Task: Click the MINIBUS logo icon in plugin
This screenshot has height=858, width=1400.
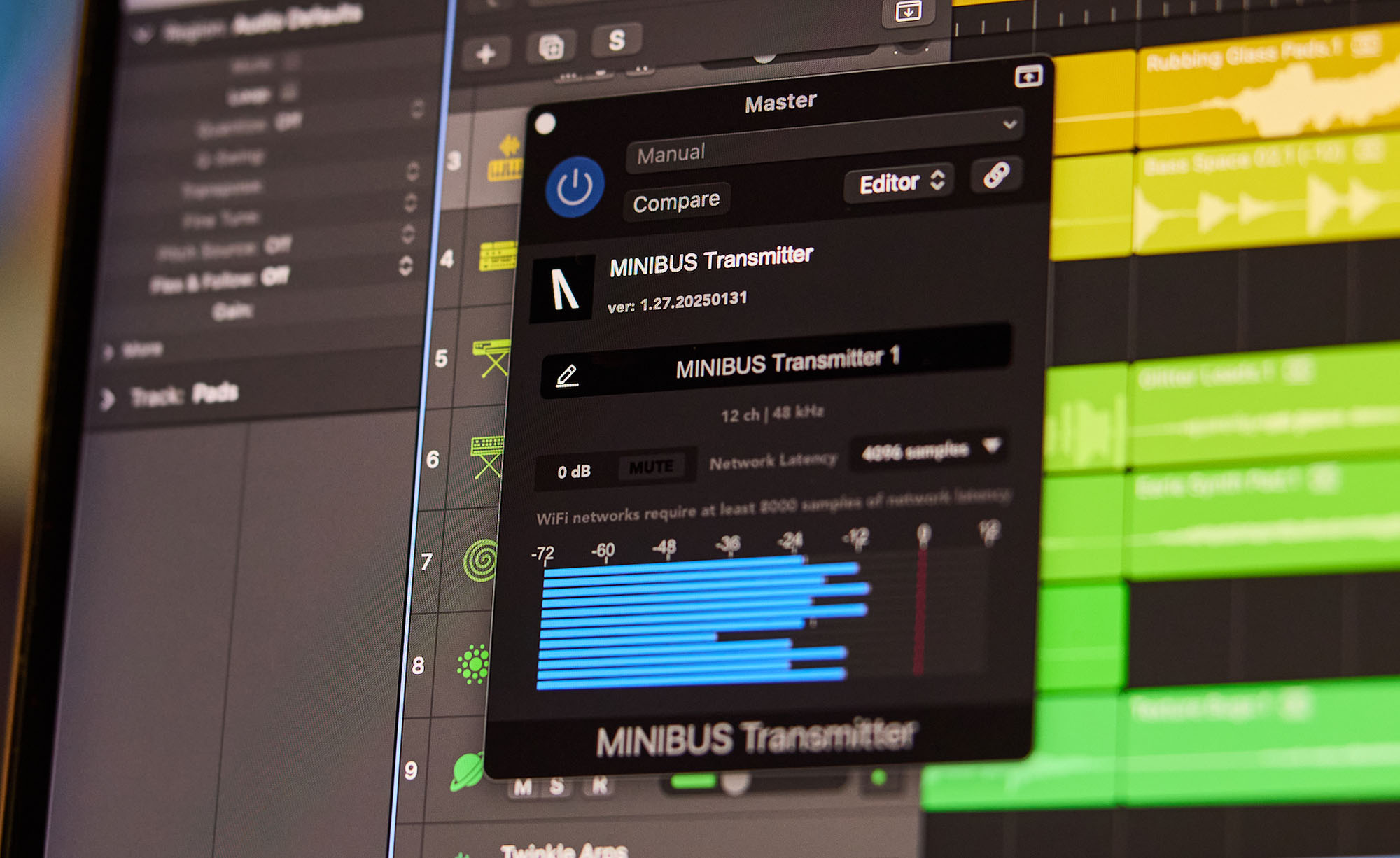Action: click(563, 288)
